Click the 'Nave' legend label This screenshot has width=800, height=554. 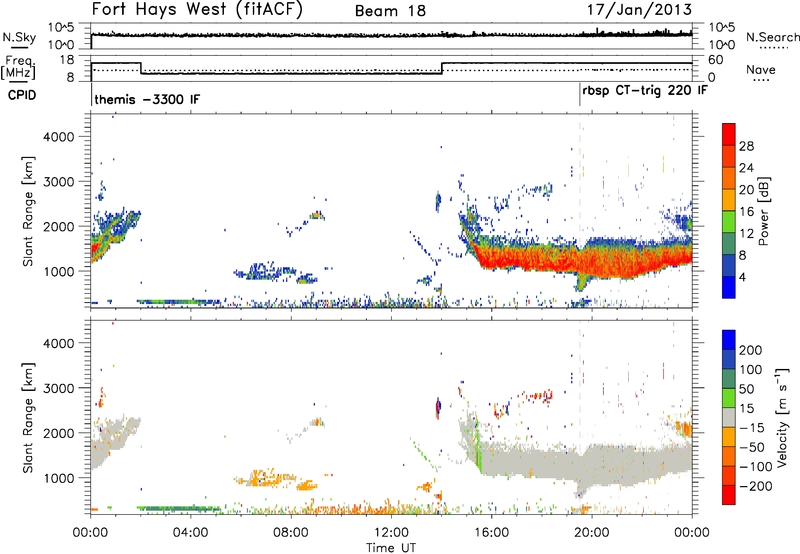tap(761, 69)
